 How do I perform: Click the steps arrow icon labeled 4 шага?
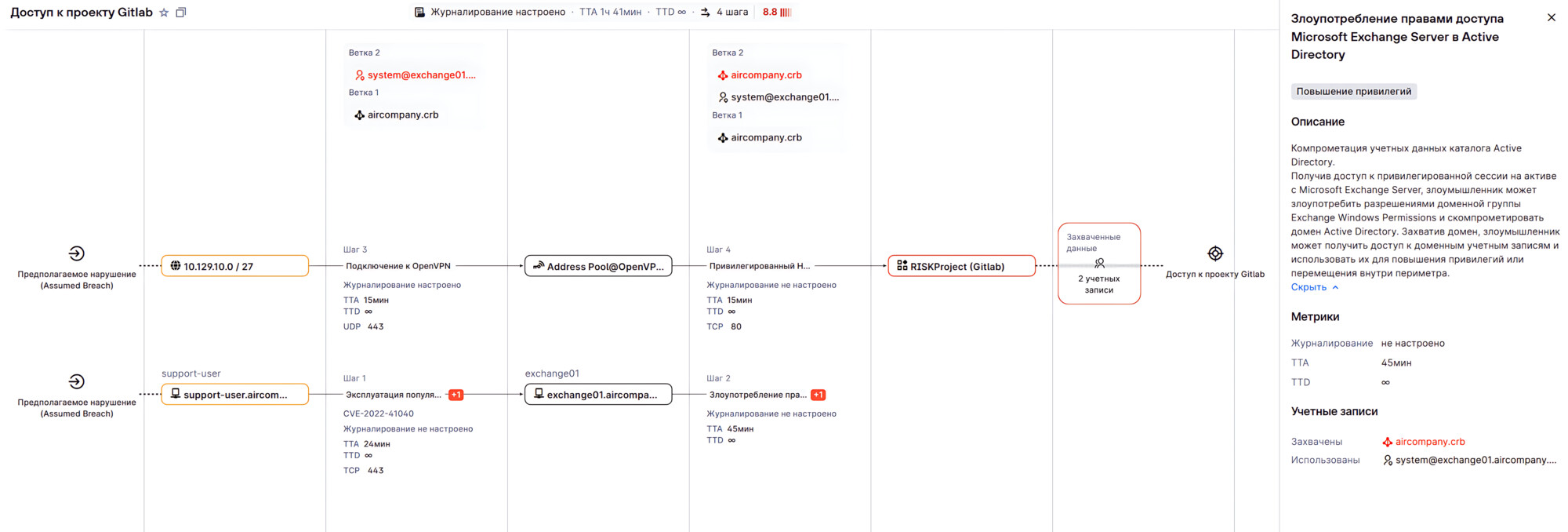(x=706, y=13)
